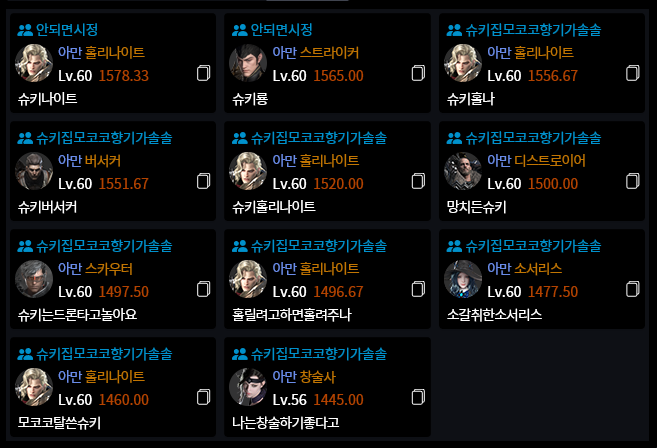This screenshot has width=657, height=448.
Task: Click the copy icon for 소갈취한소서리스
Action: (632, 289)
